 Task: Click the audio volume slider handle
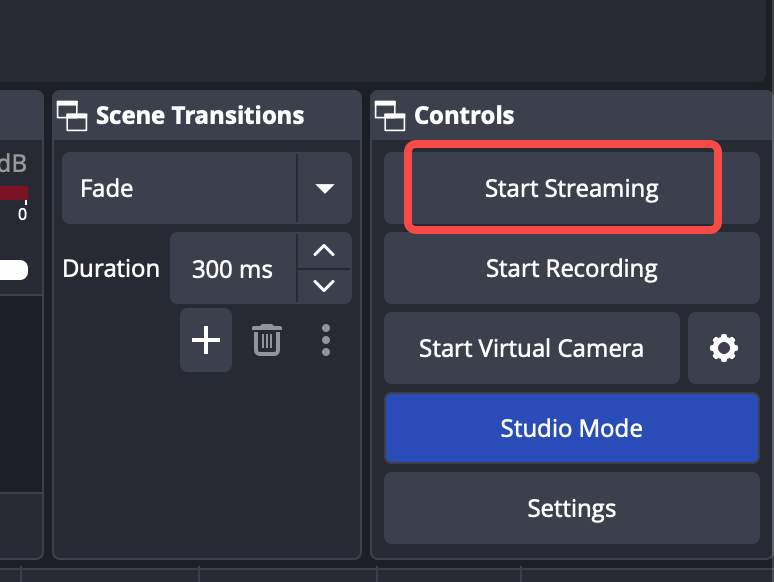[13, 270]
